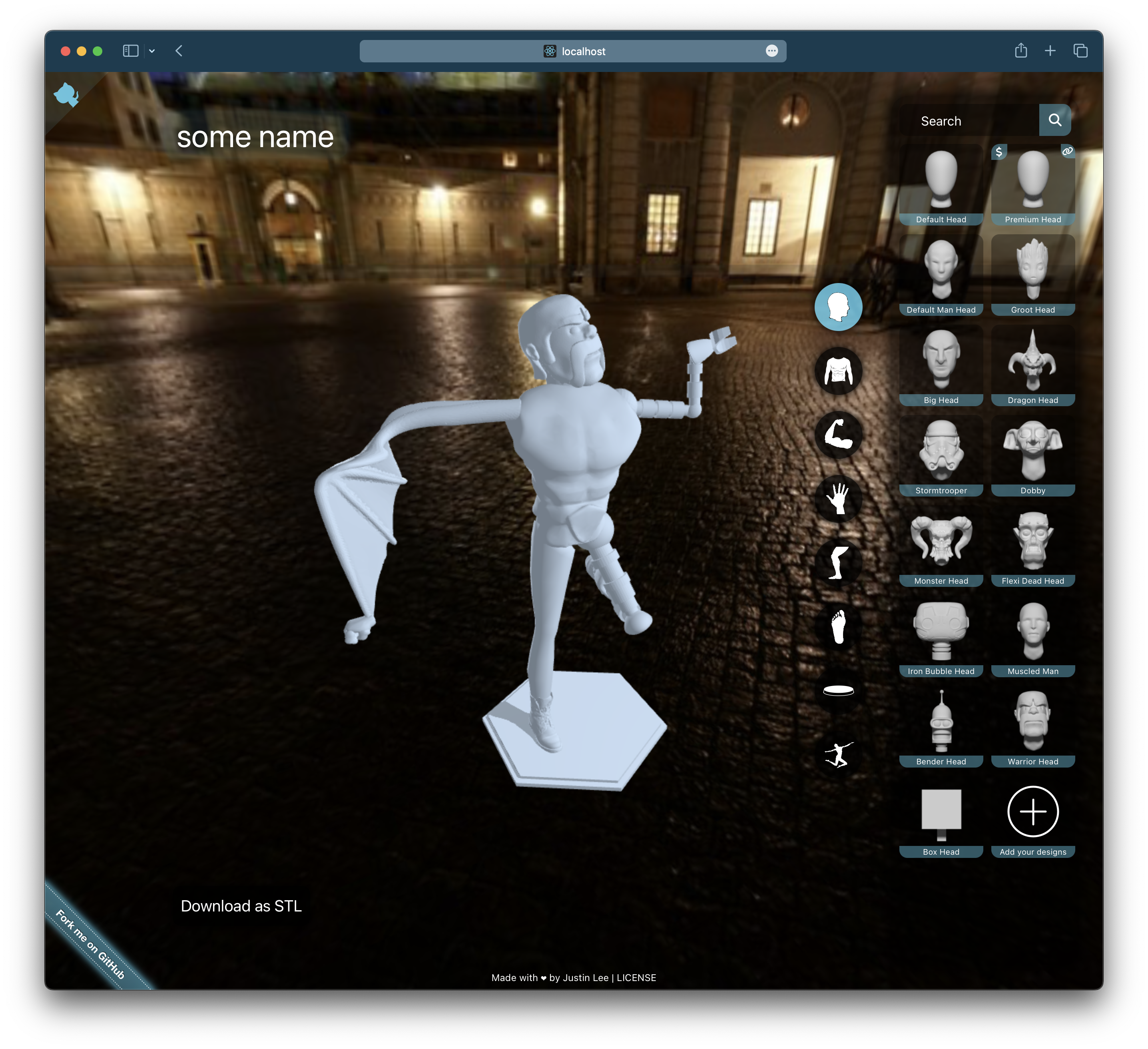The image size is (1148, 1049).
Task: Select the pose/action figure icon
Action: 838,758
